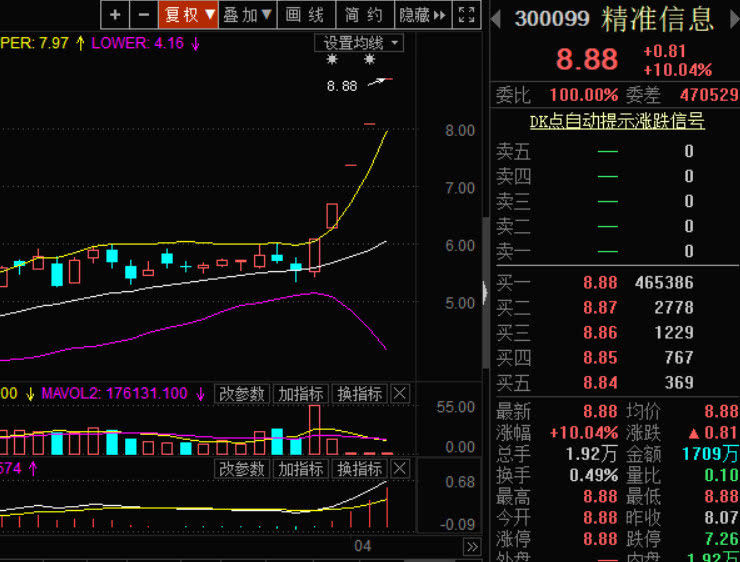This screenshot has height=562, width=740.
Task: Toggle fullscreen chart view icon
Action: click(467, 14)
